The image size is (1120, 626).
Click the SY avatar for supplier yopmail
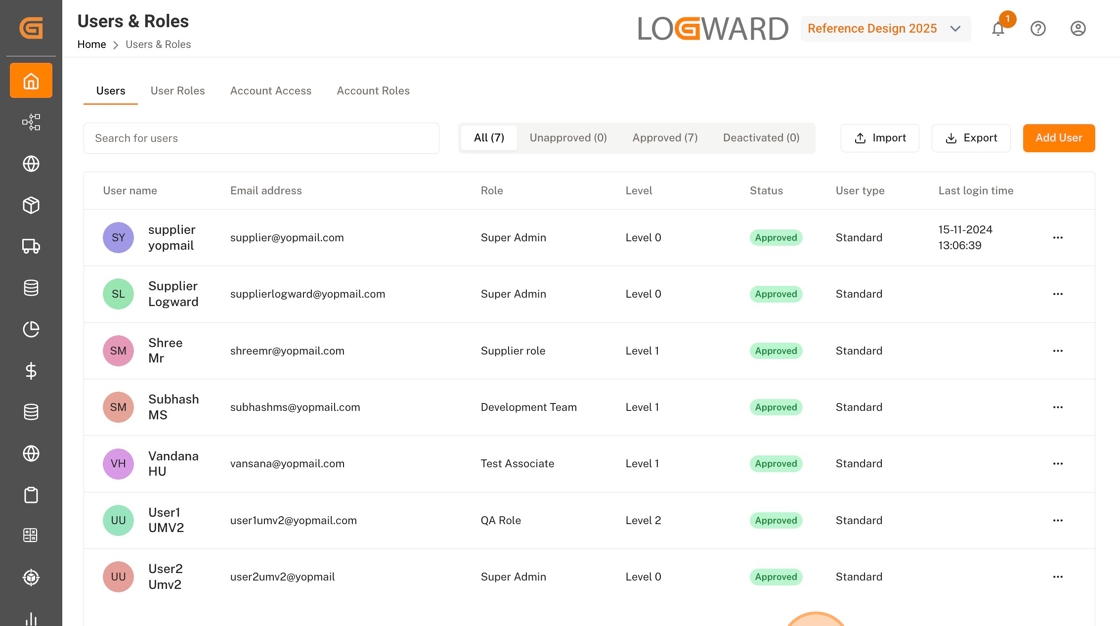(x=119, y=238)
